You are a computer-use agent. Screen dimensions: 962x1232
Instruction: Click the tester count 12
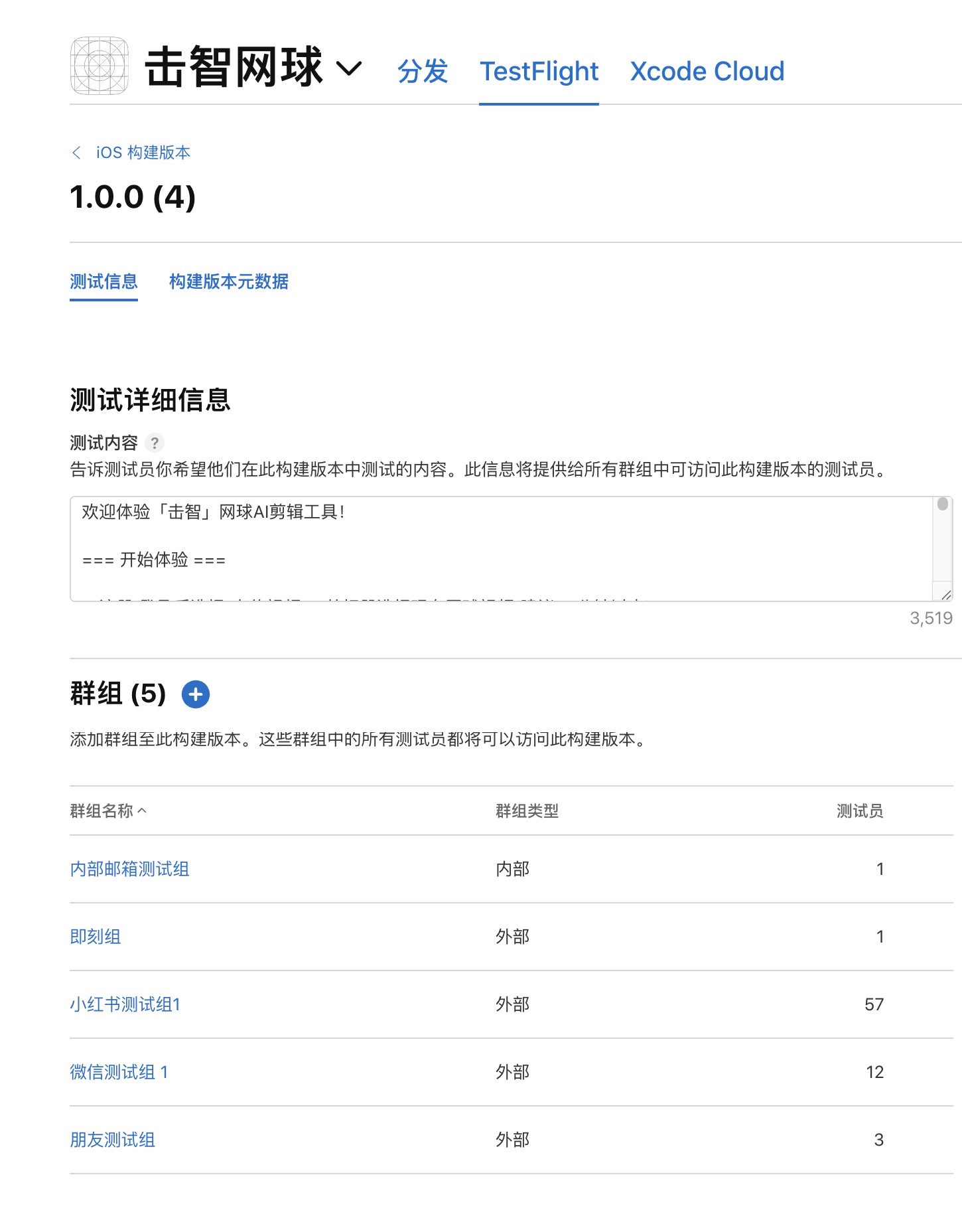point(874,1072)
